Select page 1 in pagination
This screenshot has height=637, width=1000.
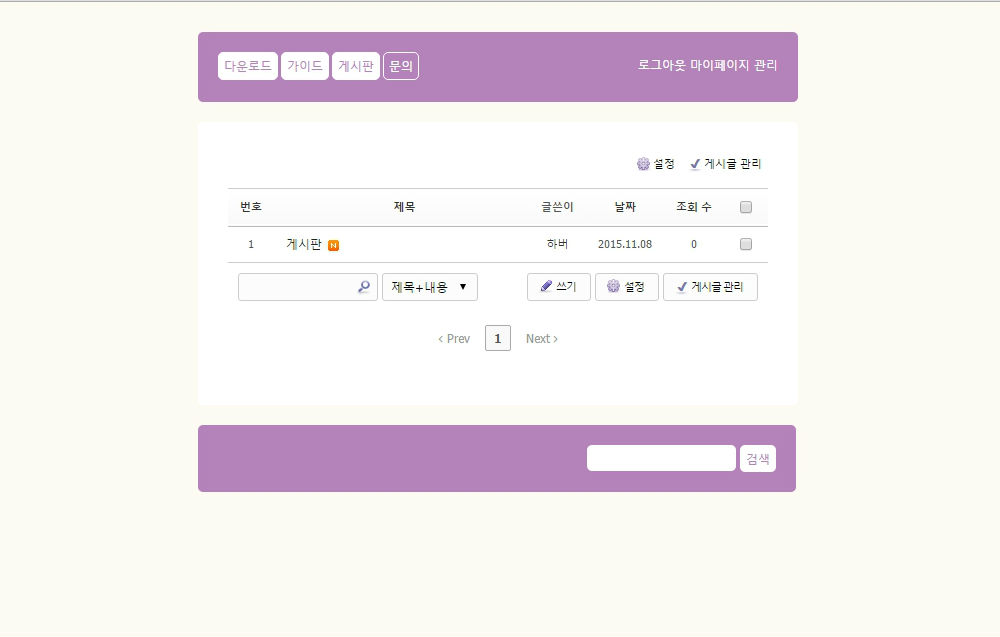click(497, 338)
